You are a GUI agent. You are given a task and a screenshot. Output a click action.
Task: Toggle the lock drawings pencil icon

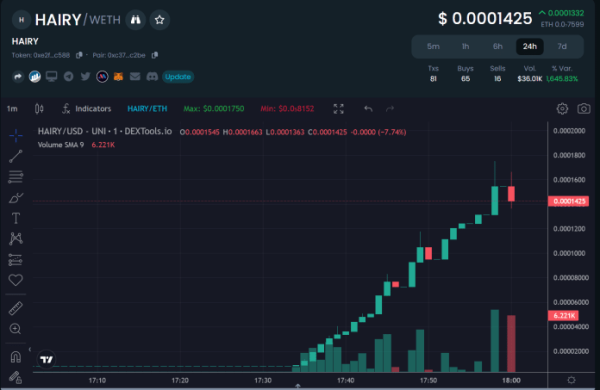[16, 377]
